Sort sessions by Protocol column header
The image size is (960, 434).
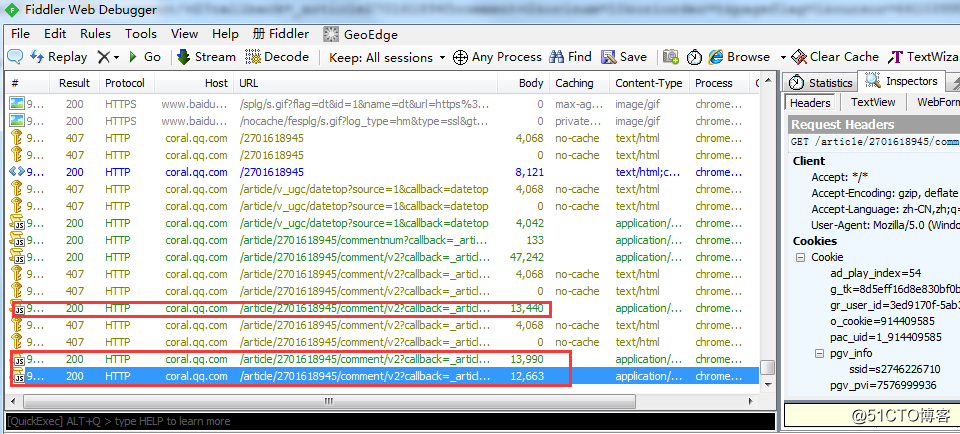coord(126,83)
